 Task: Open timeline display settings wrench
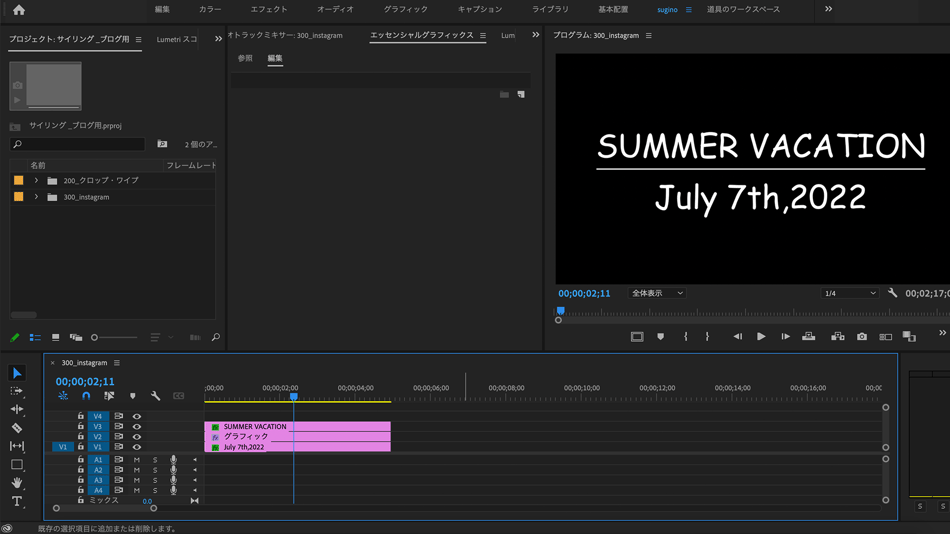pos(155,396)
